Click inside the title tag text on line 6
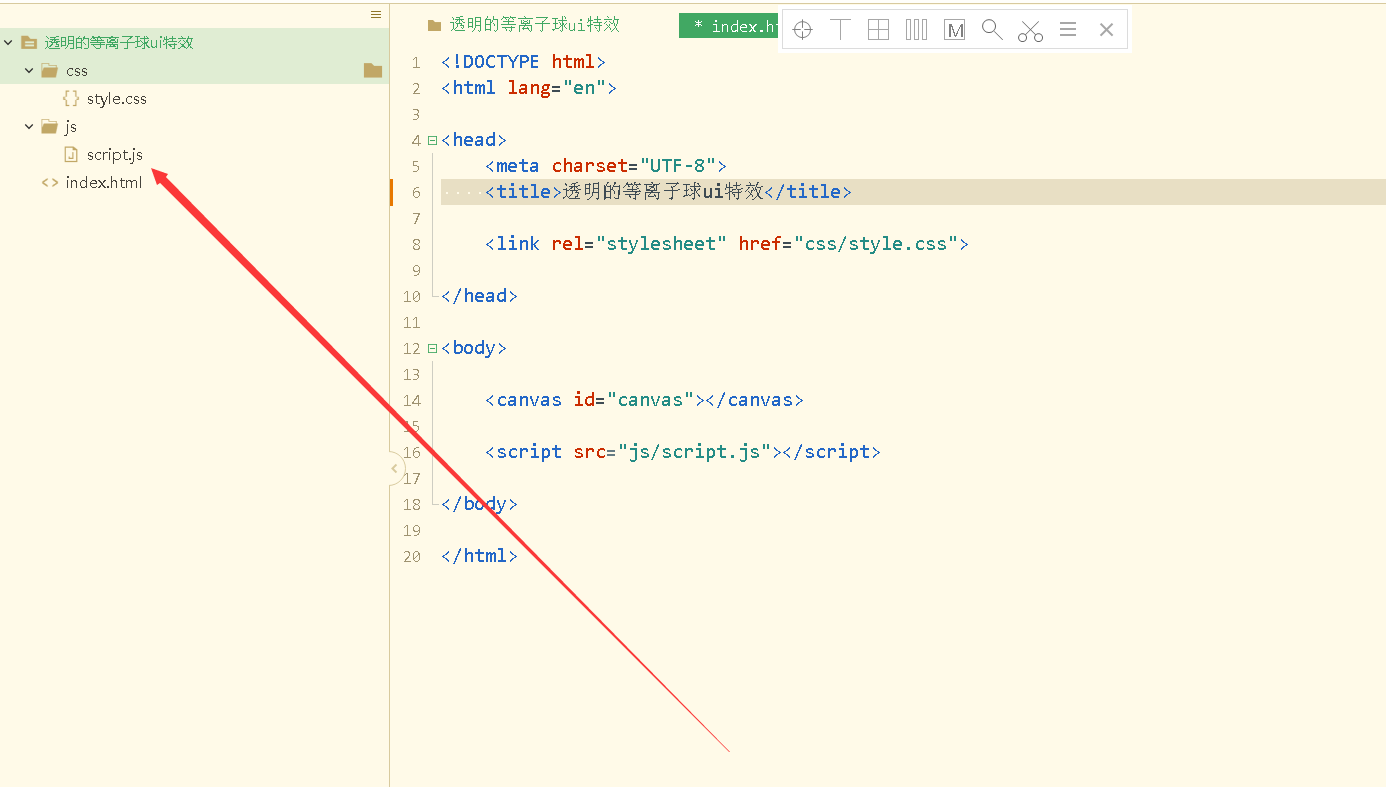 pos(663,192)
